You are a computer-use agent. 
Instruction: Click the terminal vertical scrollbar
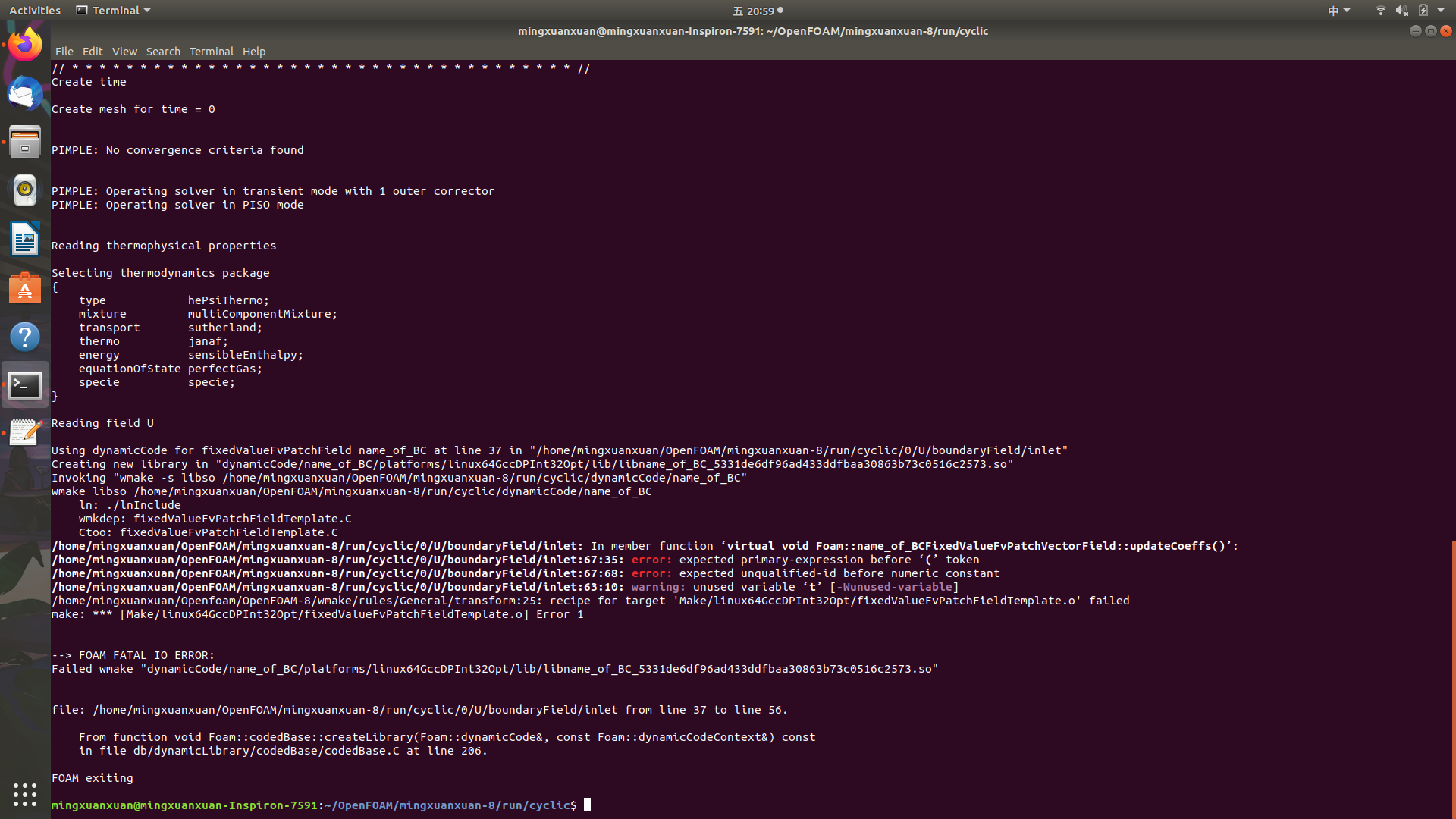tap(1453, 679)
